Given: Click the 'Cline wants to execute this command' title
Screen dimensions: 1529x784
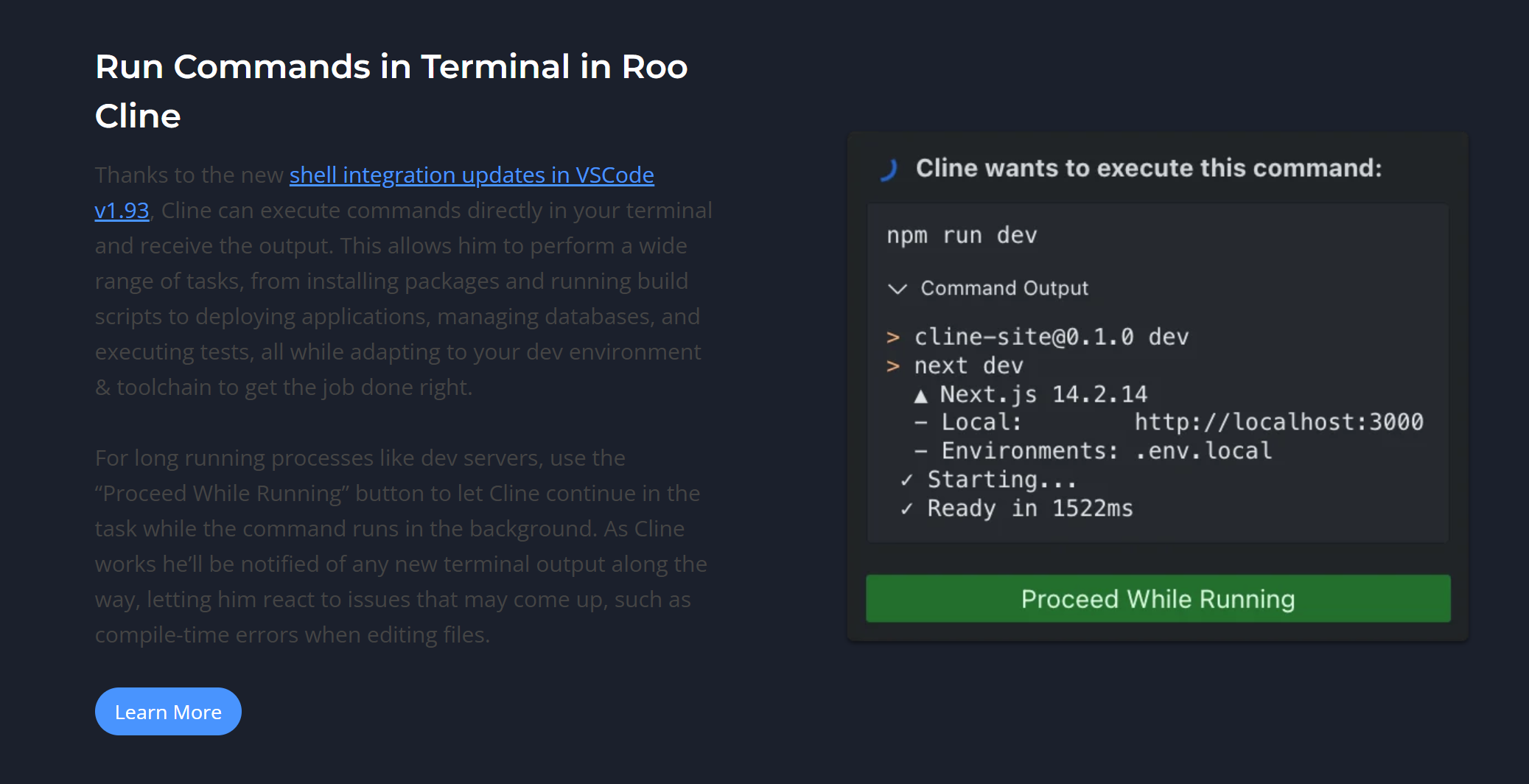Looking at the screenshot, I should (1149, 169).
